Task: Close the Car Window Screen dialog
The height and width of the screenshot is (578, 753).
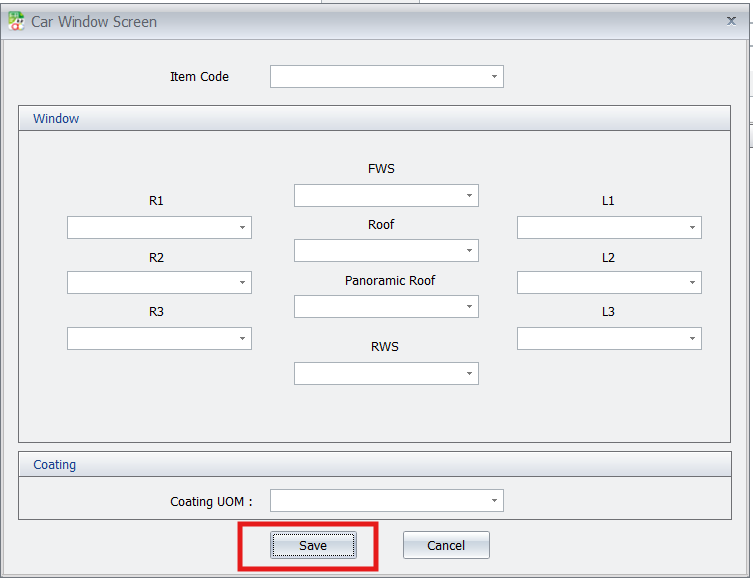Action: coord(731,20)
